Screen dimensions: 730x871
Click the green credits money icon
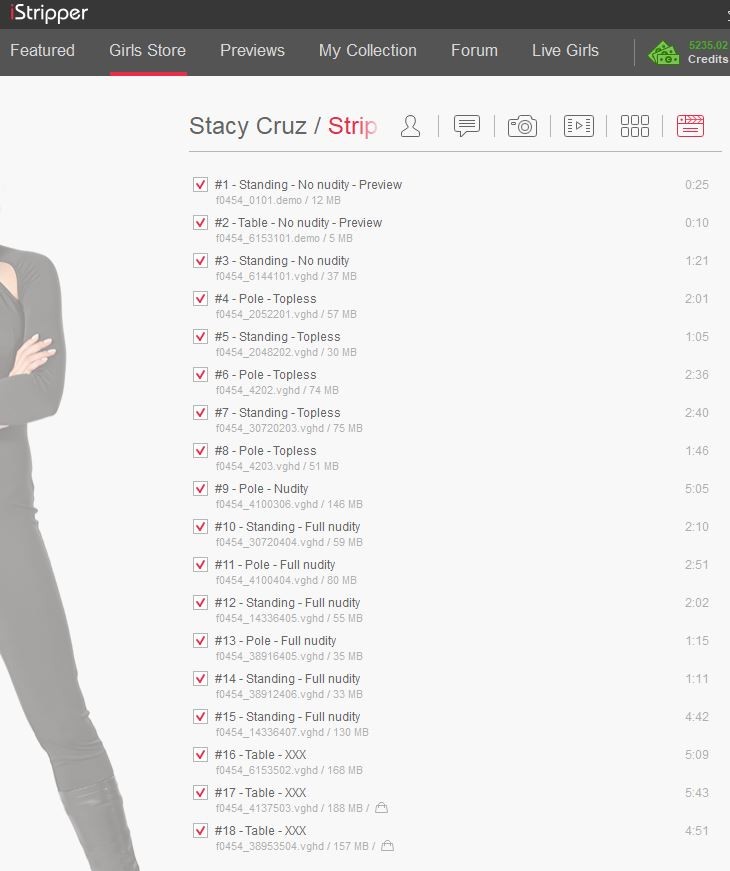663,53
